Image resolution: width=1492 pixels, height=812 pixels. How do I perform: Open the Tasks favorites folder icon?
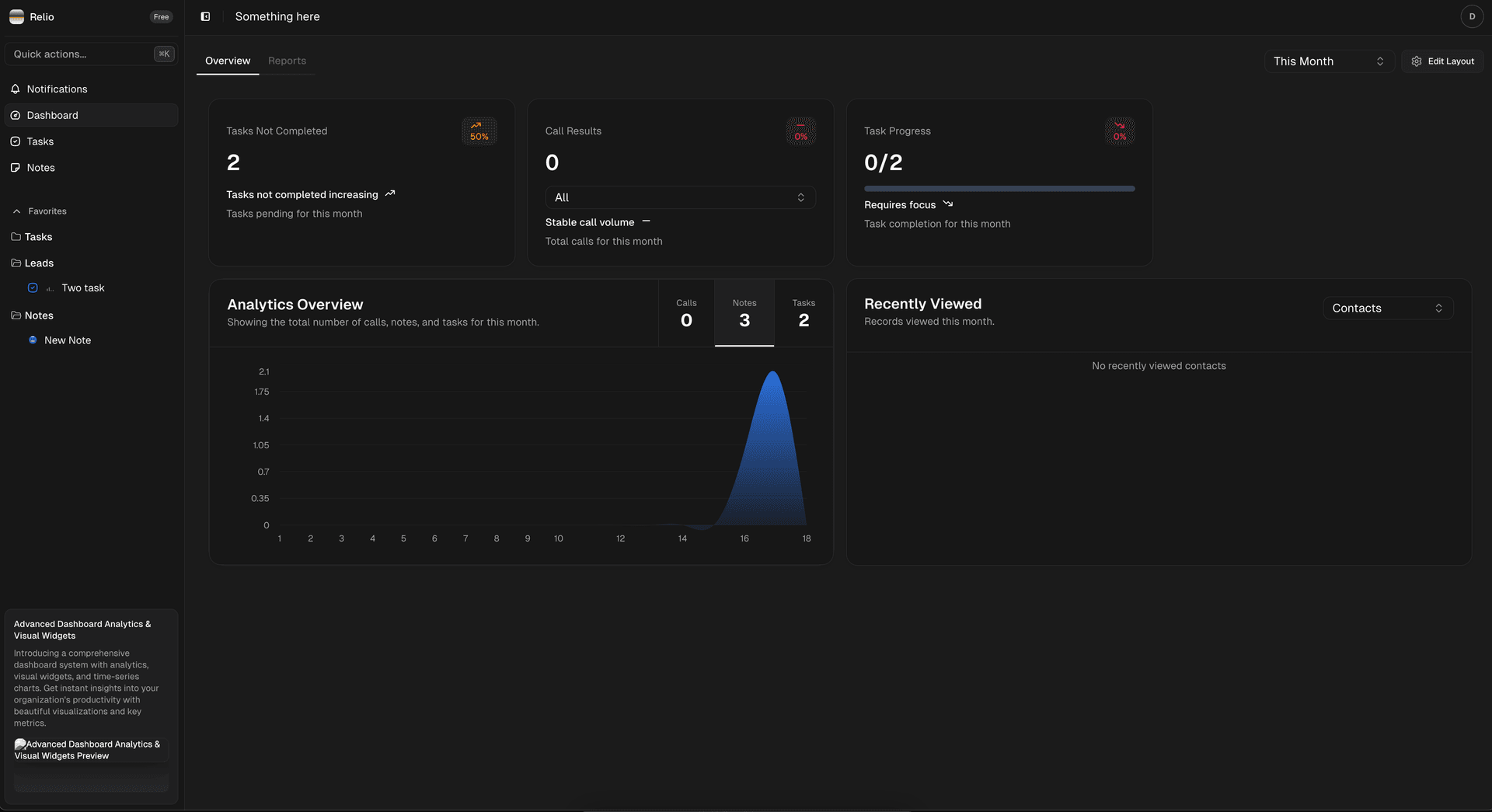16,237
